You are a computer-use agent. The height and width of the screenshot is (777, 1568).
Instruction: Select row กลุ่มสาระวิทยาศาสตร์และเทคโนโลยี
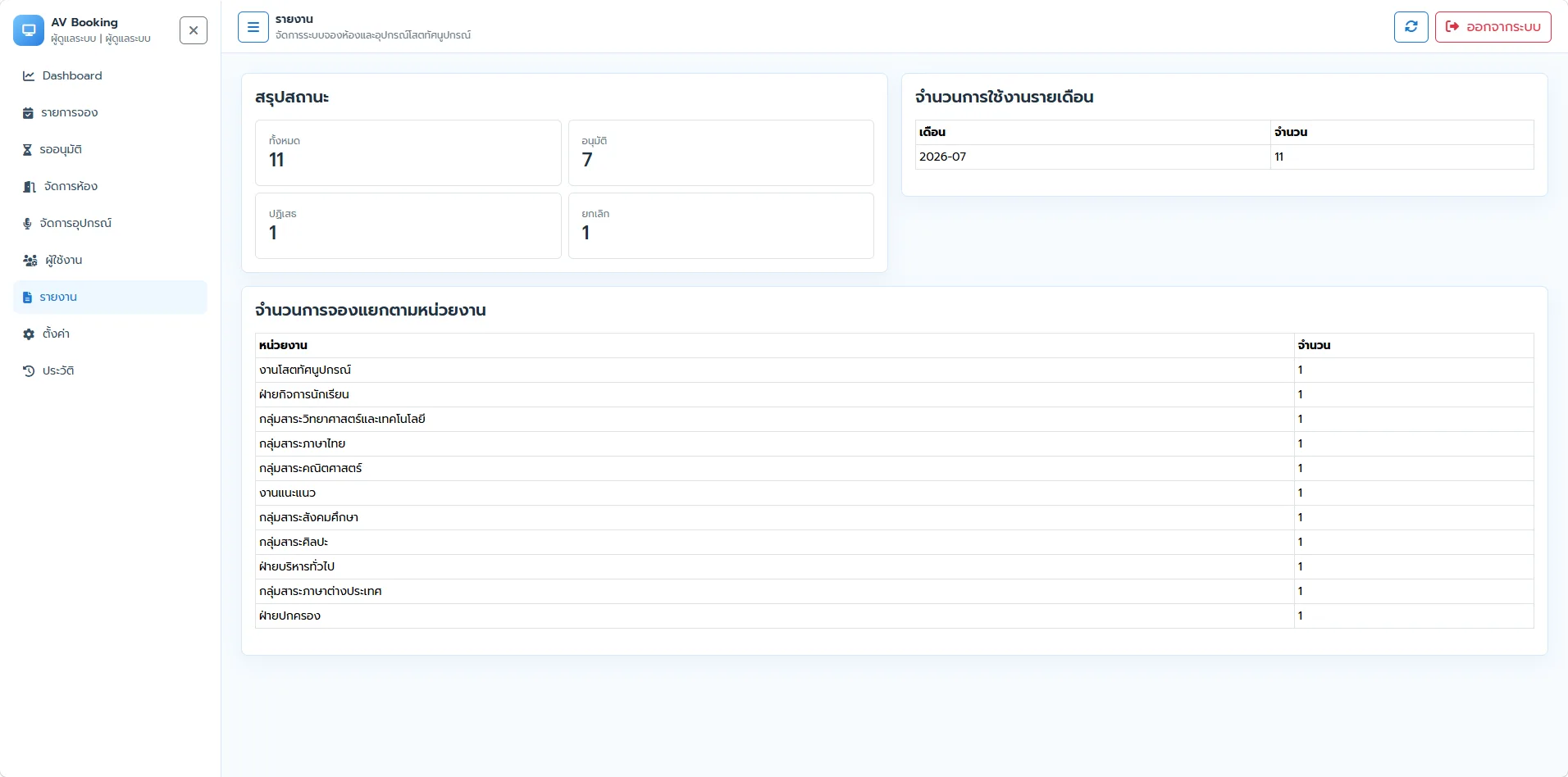coord(894,419)
